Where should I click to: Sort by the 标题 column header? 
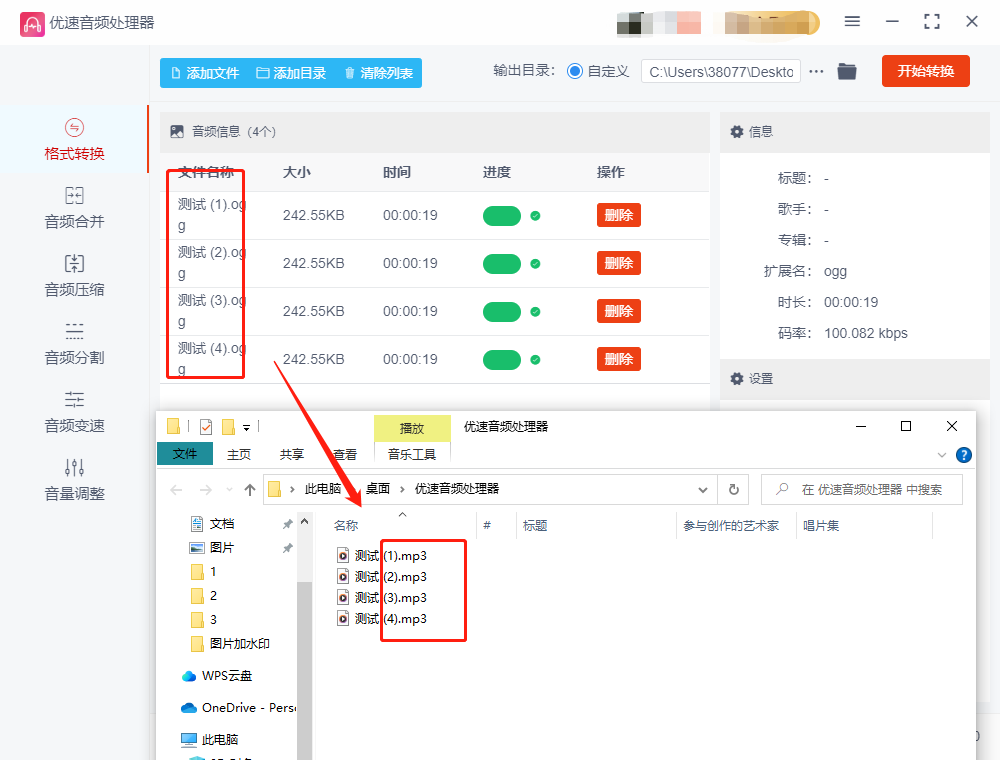point(534,525)
